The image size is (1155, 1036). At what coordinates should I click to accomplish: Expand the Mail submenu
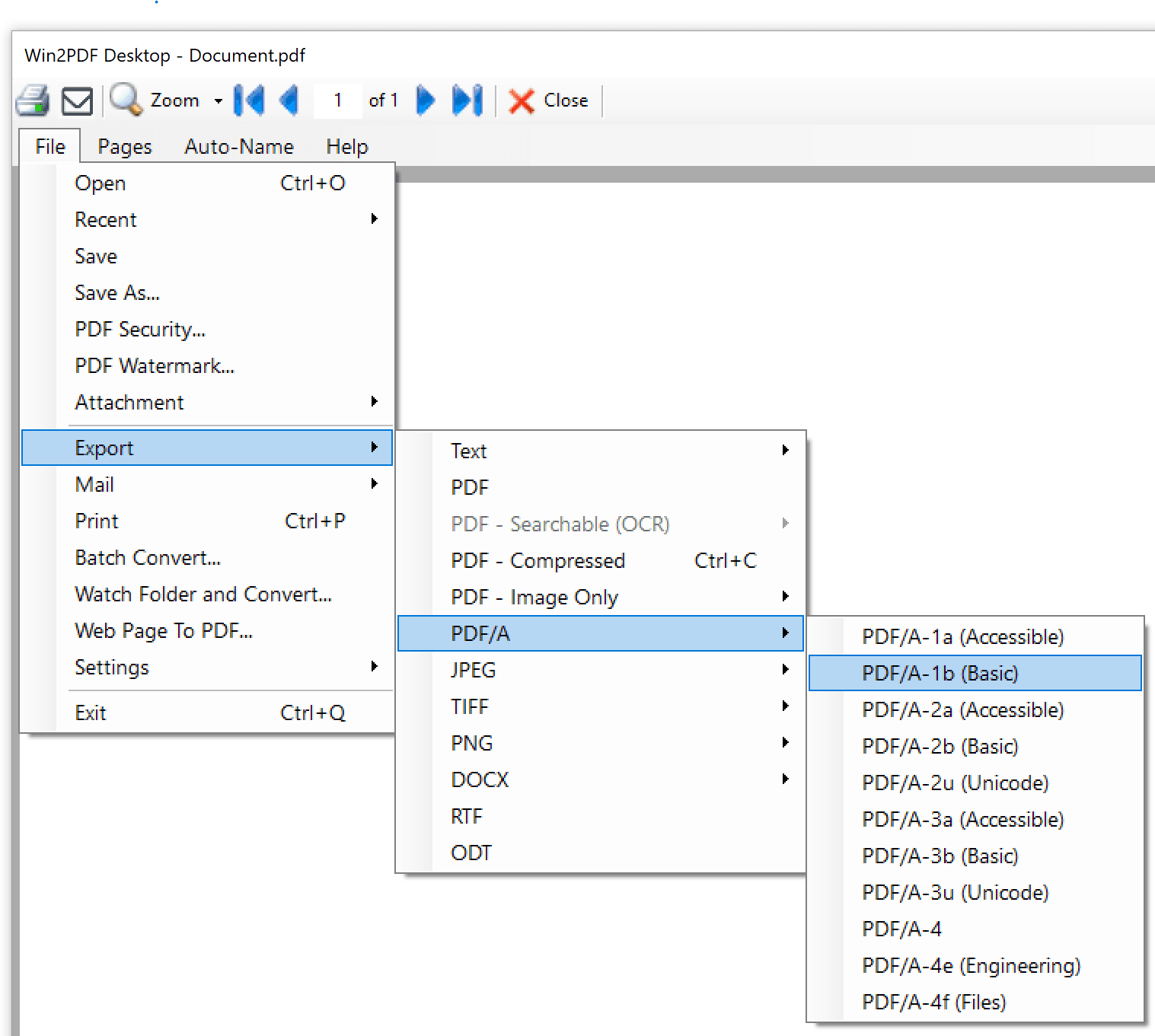(x=207, y=484)
